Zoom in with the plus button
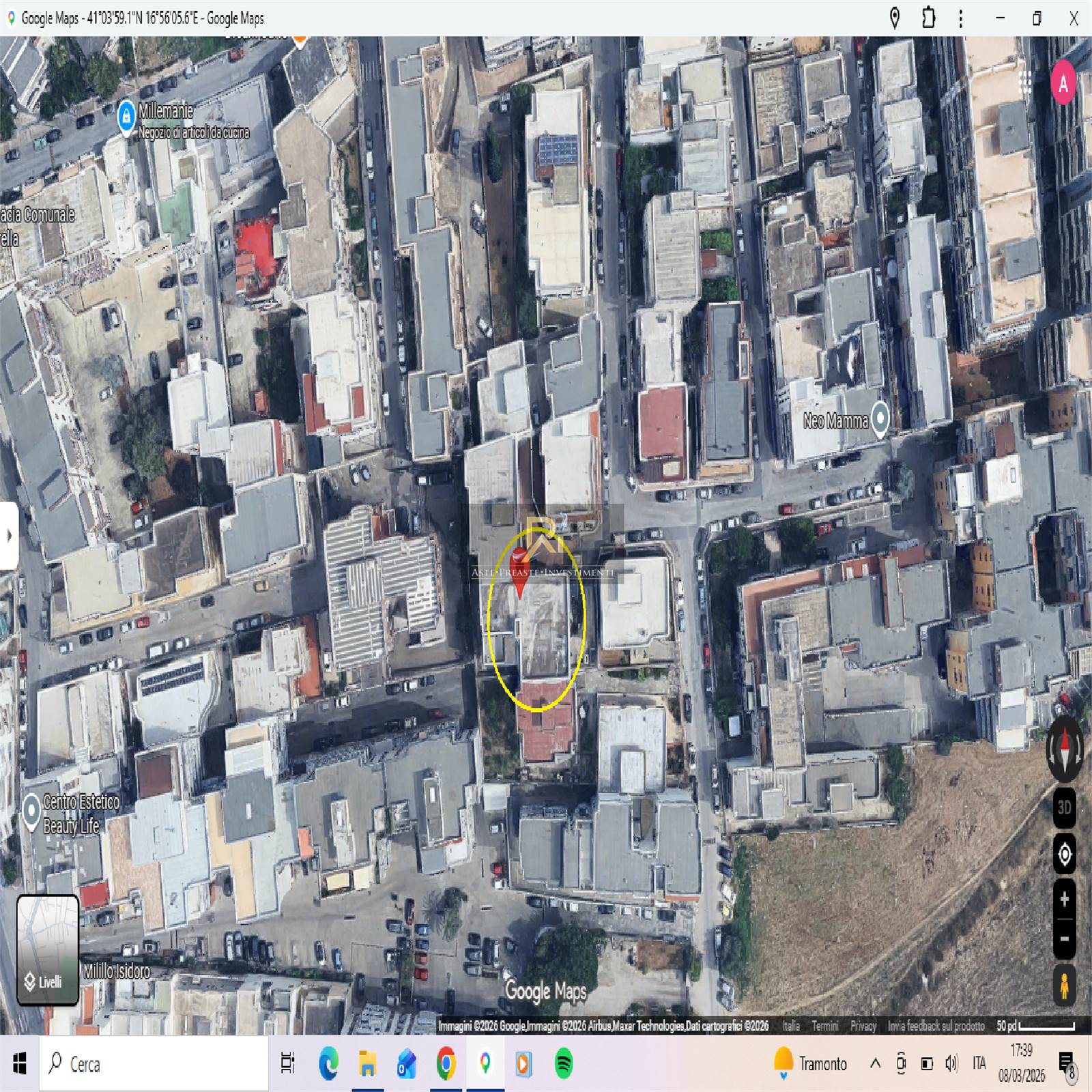 pos(1064,900)
